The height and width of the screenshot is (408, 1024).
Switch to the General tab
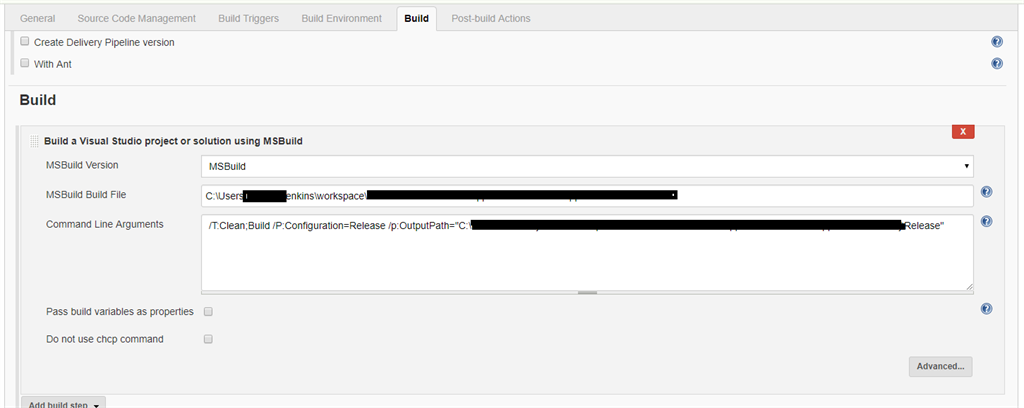(x=38, y=18)
